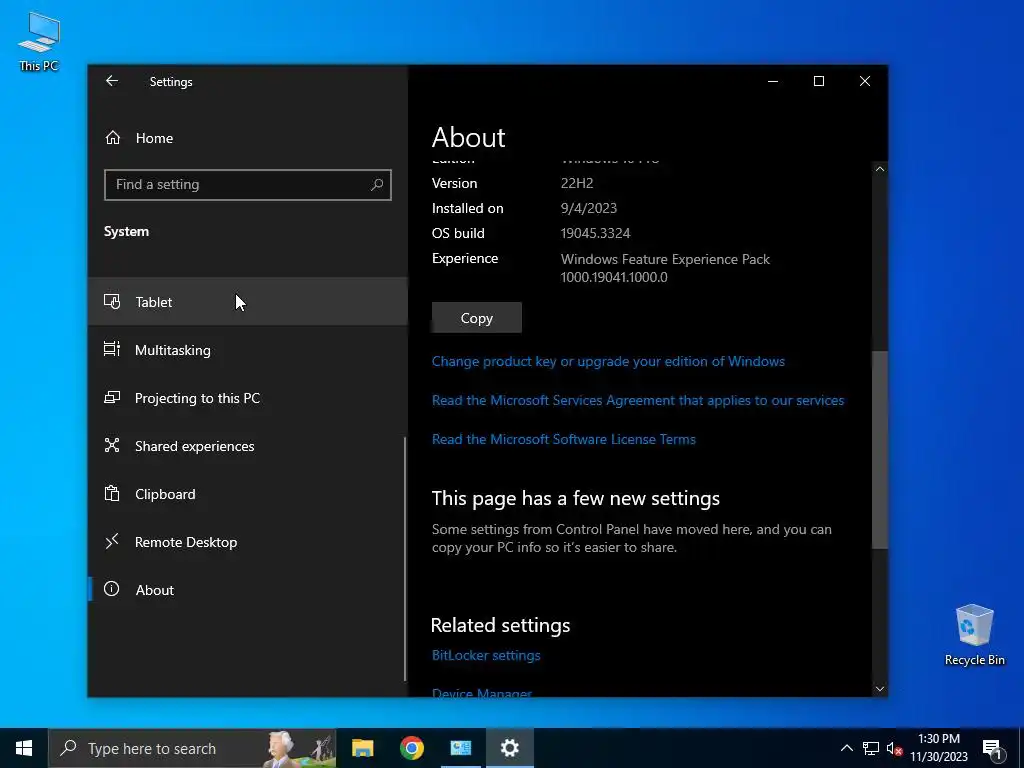1024x768 pixels.
Task: Click the Type here to search box
Action: pyautogui.click(x=193, y=748)
